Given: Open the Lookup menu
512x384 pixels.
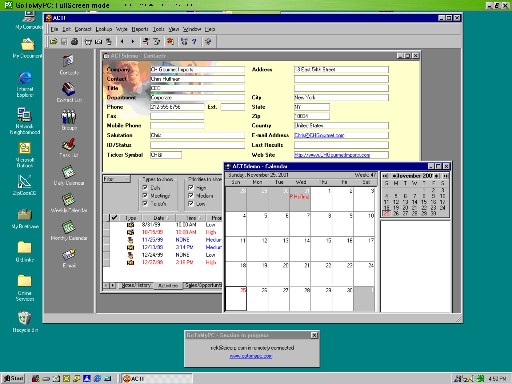Looking at the screenshot, I should click(104, 29).
